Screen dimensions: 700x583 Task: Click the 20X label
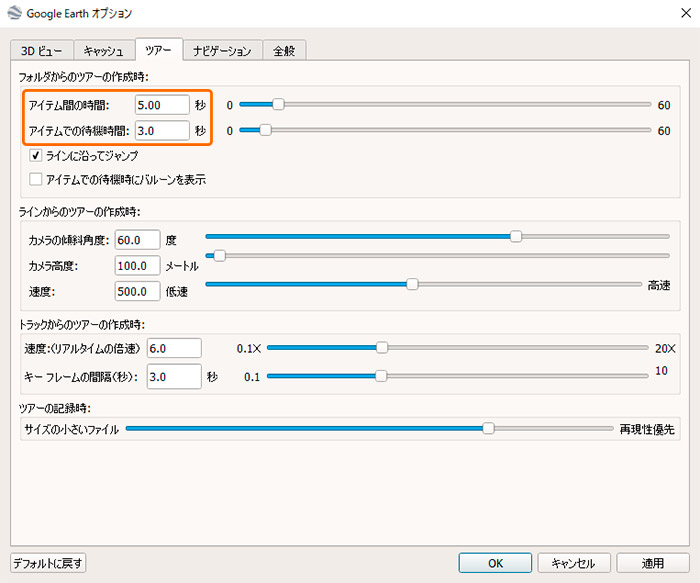665,348
